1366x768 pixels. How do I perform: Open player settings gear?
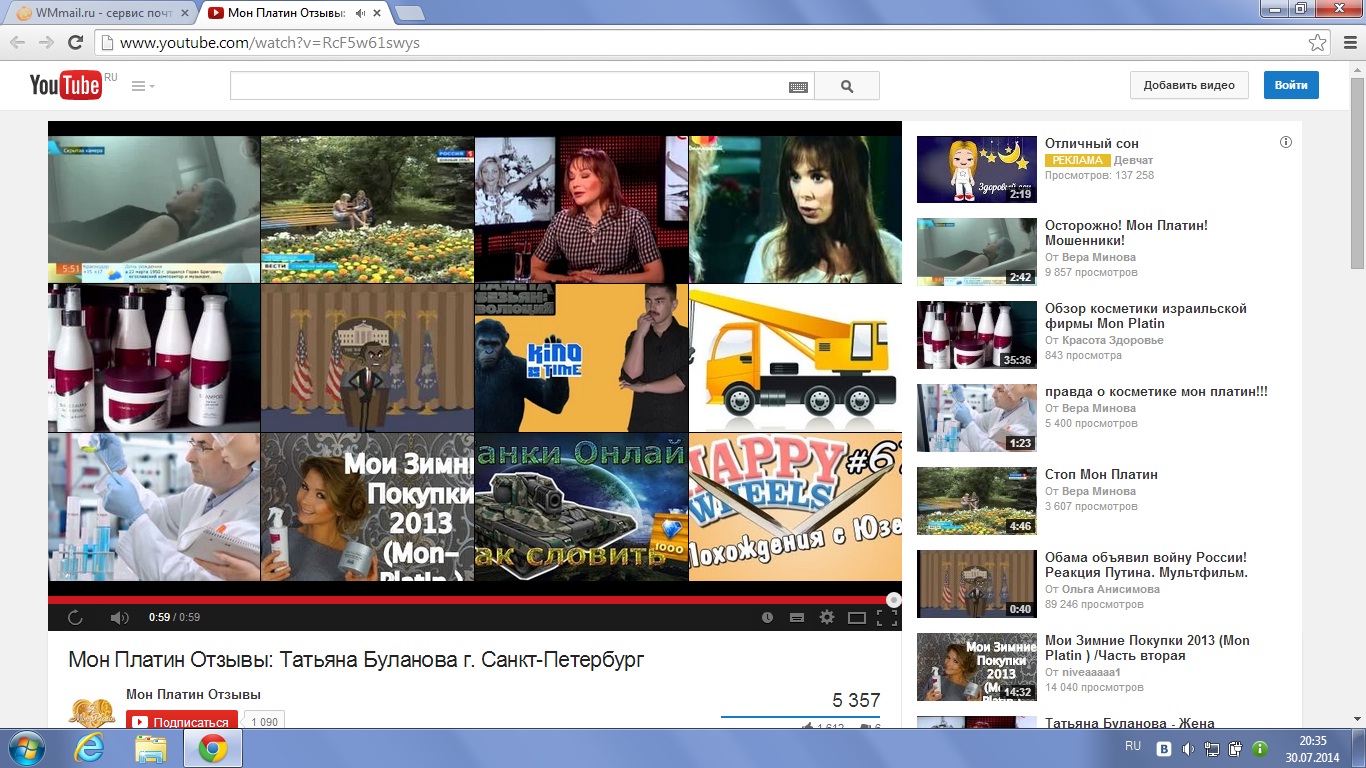827,618
